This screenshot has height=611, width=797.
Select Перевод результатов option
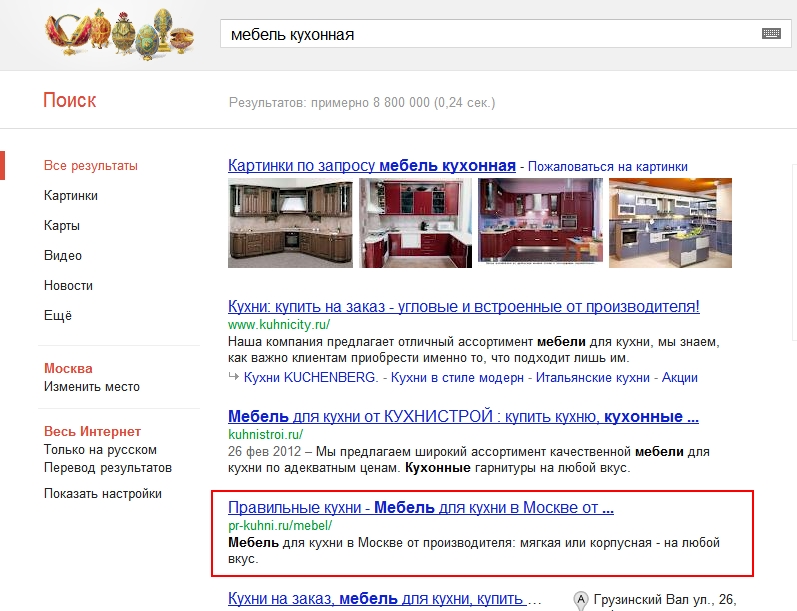108,468
